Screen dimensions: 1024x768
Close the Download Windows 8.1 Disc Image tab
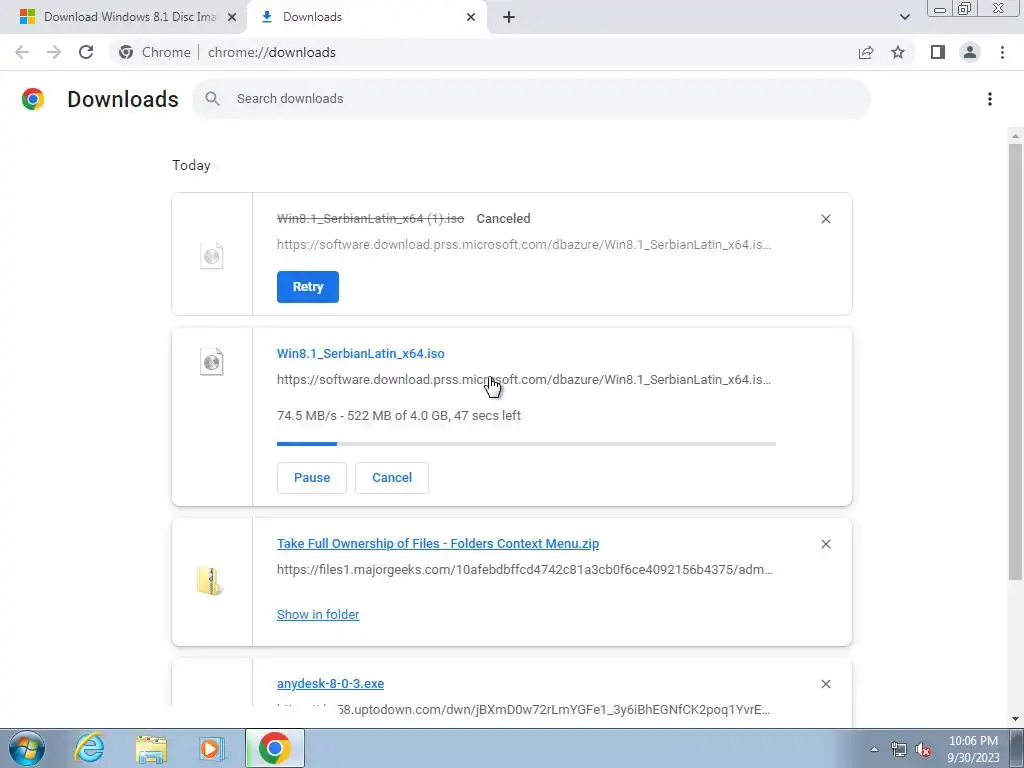point(231,17)
